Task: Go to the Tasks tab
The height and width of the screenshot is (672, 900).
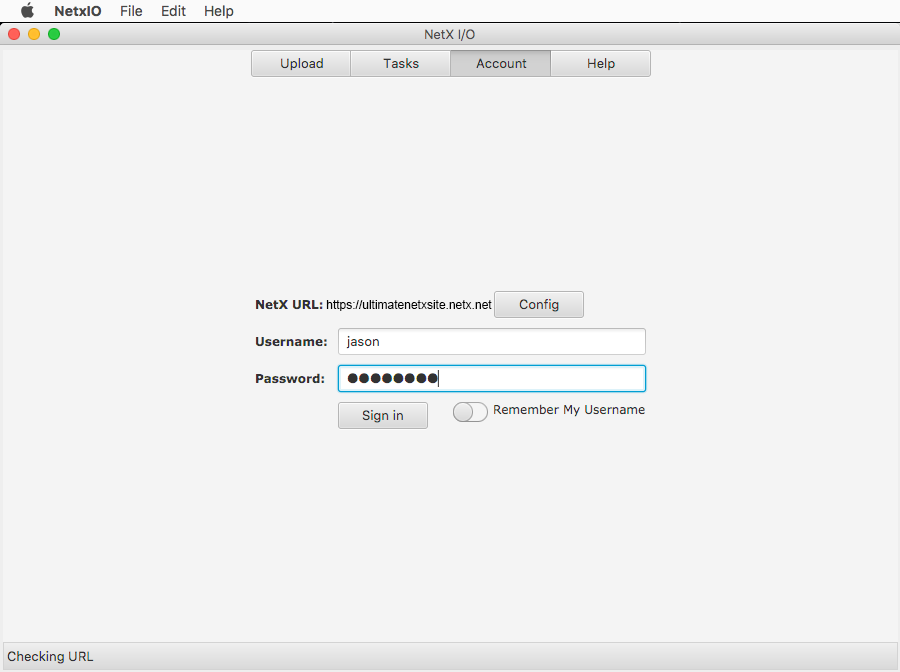Action: 401,63
